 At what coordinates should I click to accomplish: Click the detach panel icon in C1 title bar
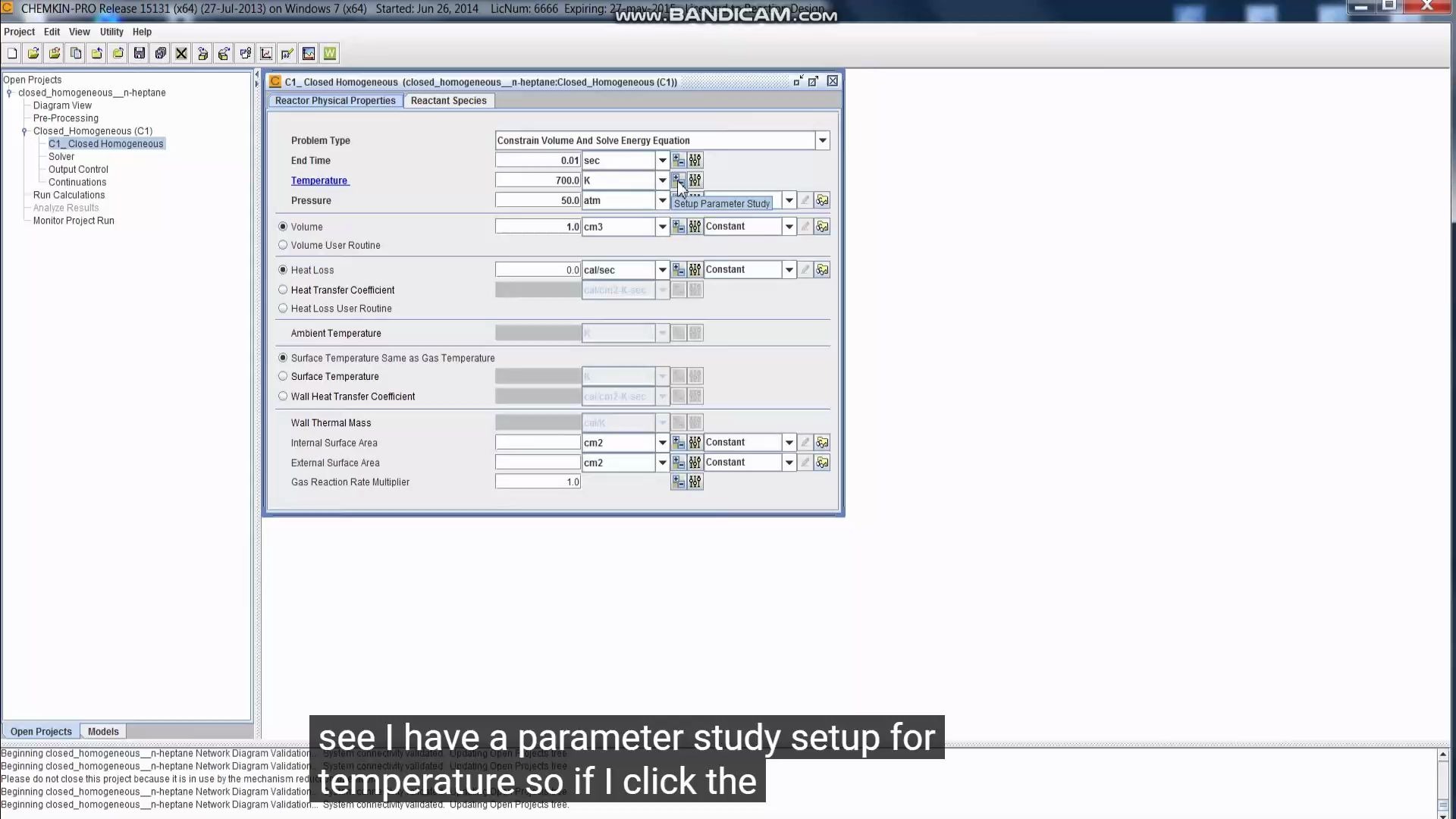tap(814, 81)
